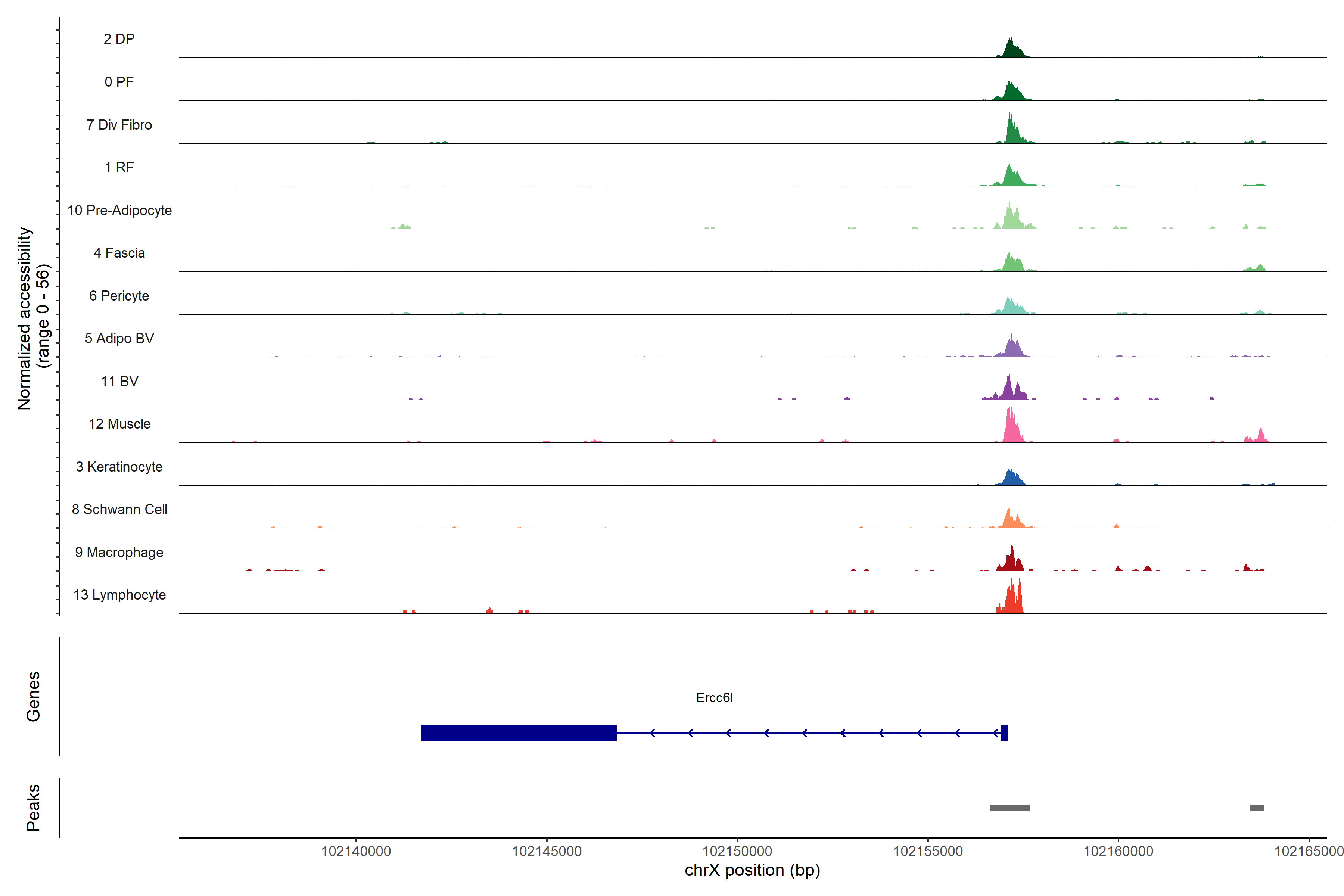Select the 9 Macrophage track label
Image resolution: width=1344 pixels, height=896 pixels.
119,552
